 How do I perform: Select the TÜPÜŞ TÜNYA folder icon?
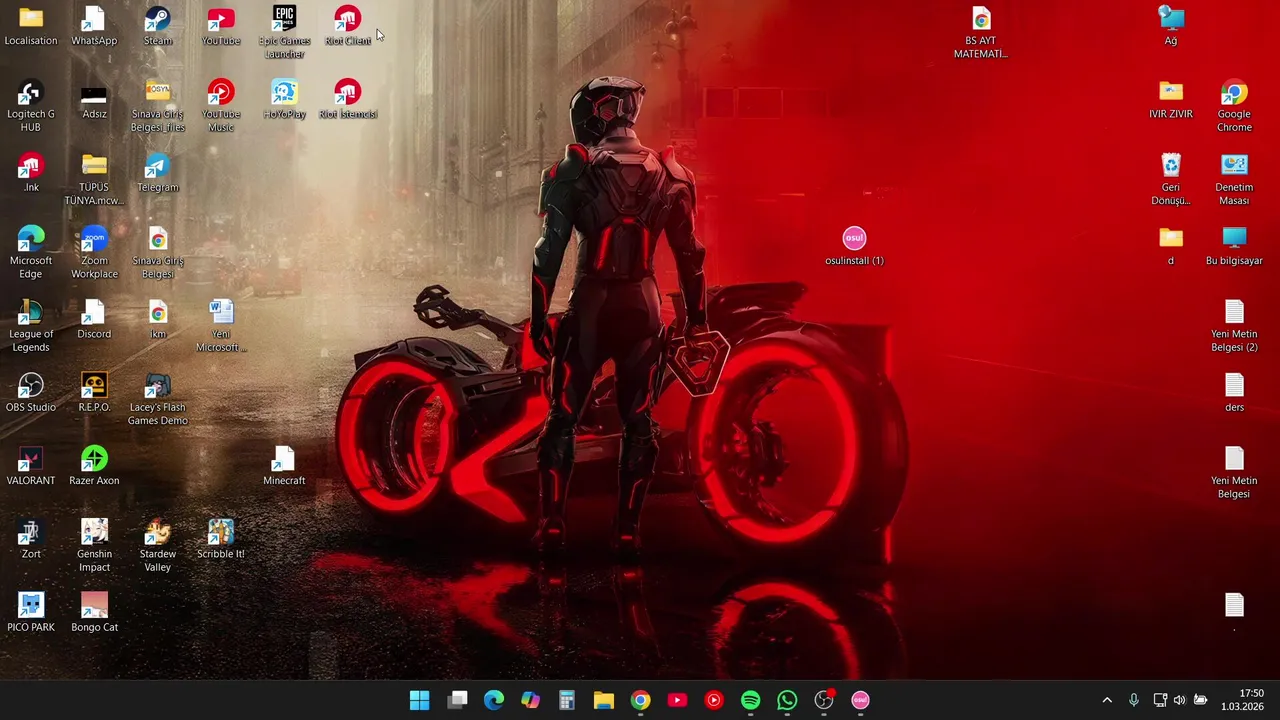(x=94, y=180)
